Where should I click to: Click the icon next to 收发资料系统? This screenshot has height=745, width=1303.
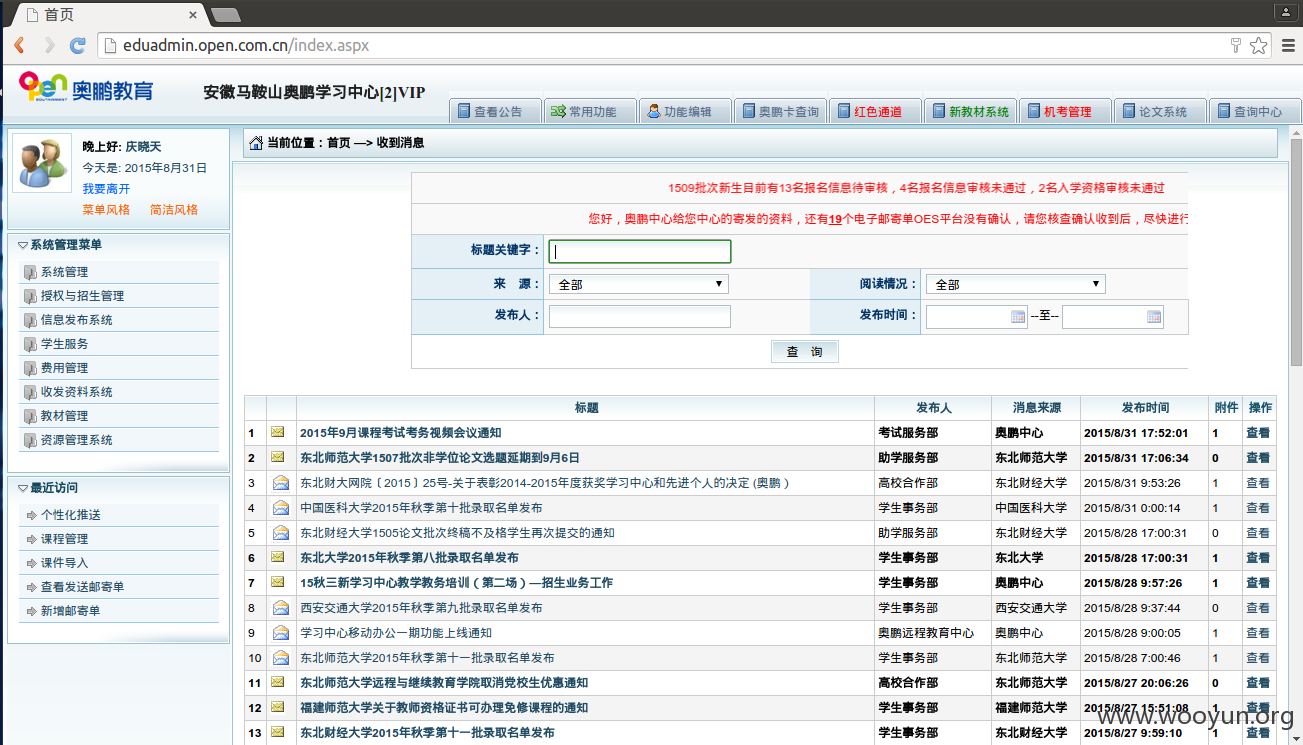click(30, 392)
